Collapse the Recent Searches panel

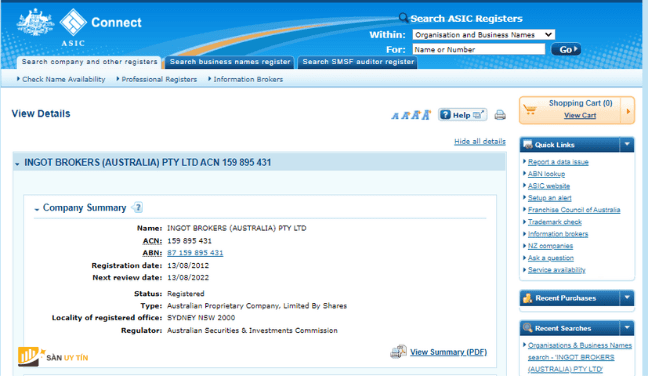(x=627, y=328)
